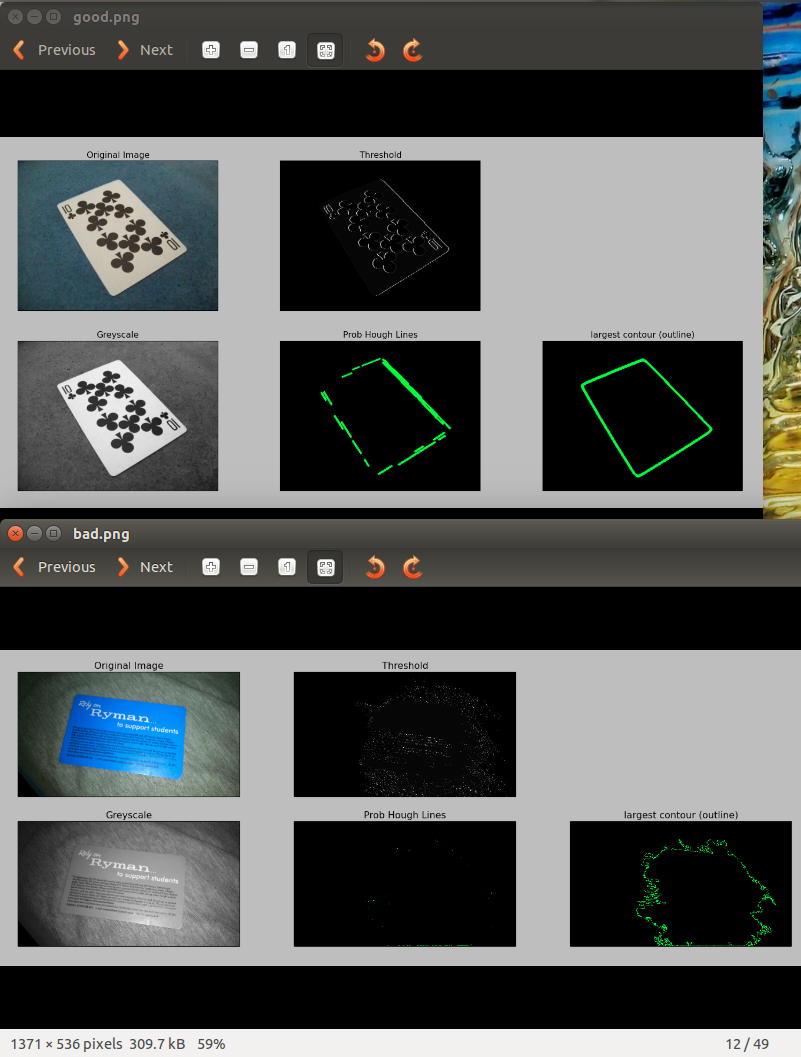Zoom in icon in bad.png window
Image resolution: width=801 pixels, height=1057 pixels.
(x=211, y=567)
